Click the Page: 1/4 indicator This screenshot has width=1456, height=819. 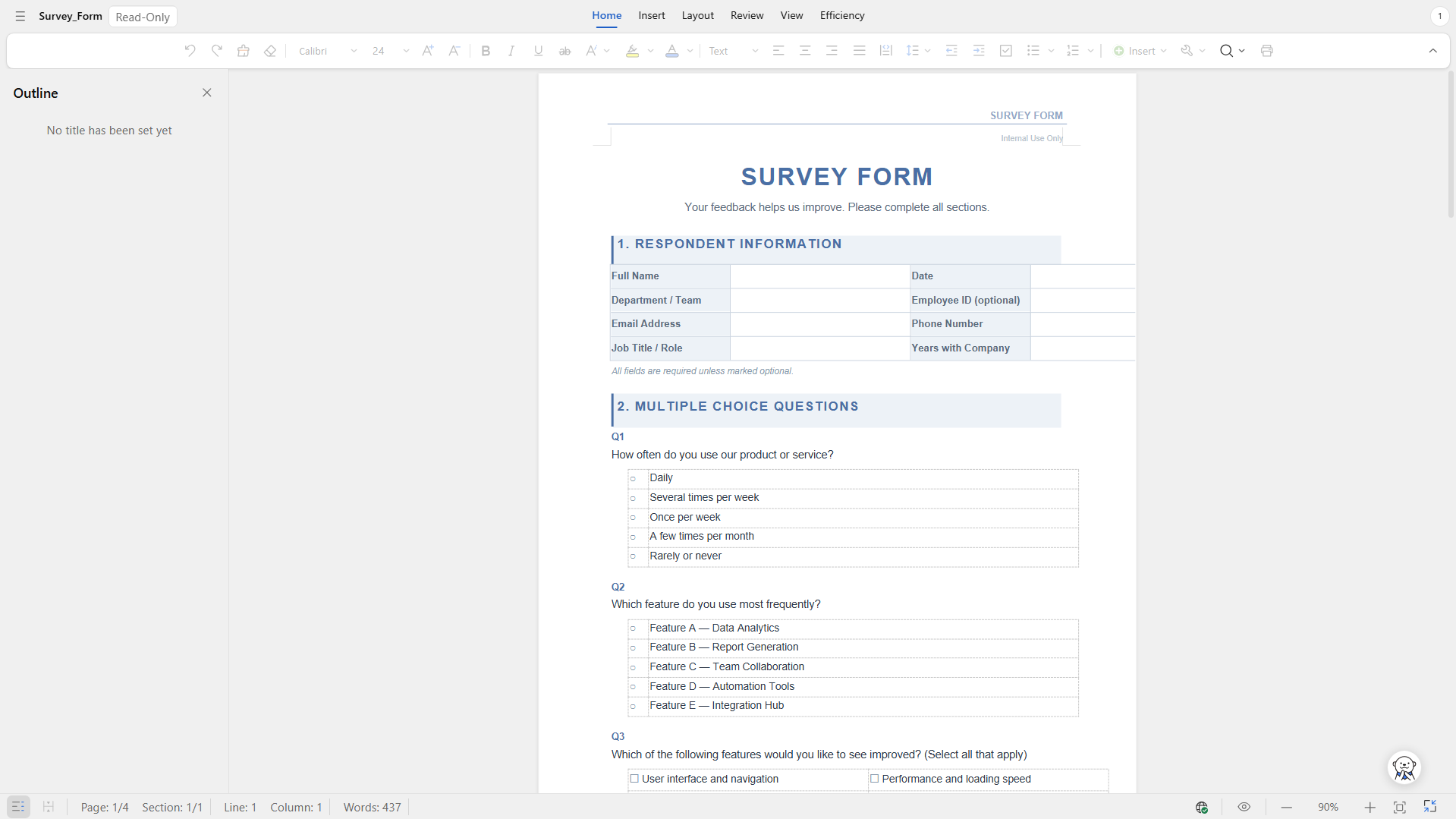pyautogui.click(x=105, y=807)
